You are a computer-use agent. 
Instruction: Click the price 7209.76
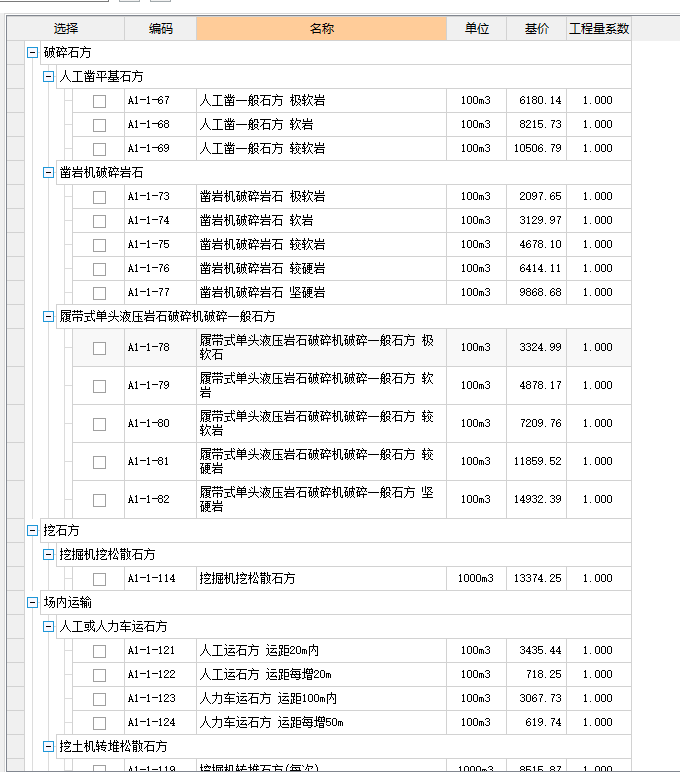point(540,423)
